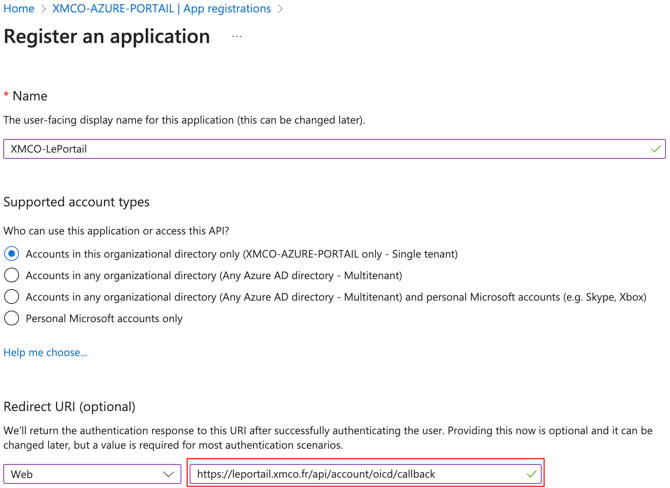Click the Supported account types heading
670x488 pixels.
coord(76,201)
